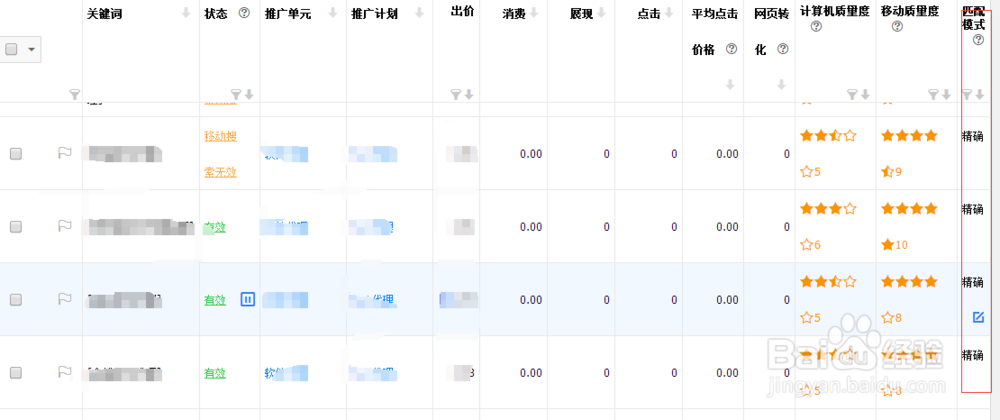
Task: Click 精确 in the mobile score 10 row
Action: pyautogui.click(x=972, y=208)
